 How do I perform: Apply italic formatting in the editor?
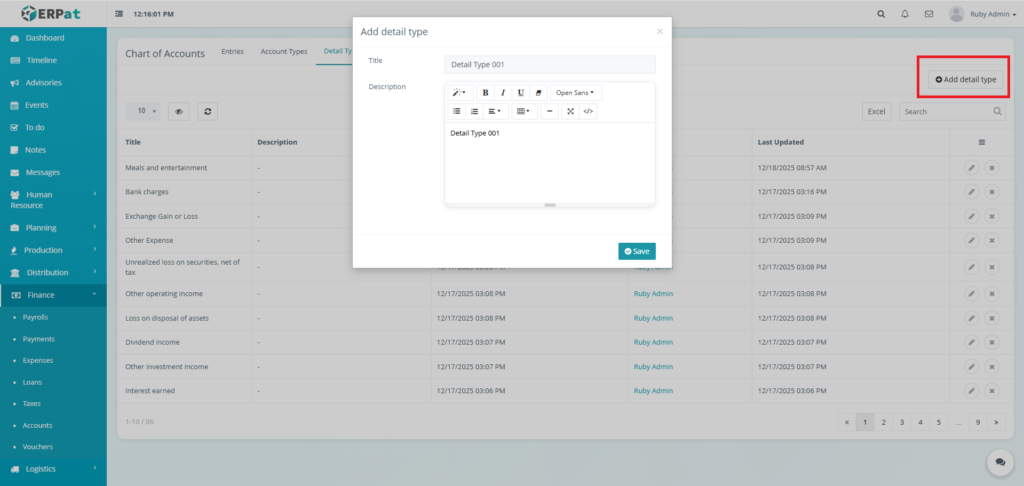click(503, 92)
